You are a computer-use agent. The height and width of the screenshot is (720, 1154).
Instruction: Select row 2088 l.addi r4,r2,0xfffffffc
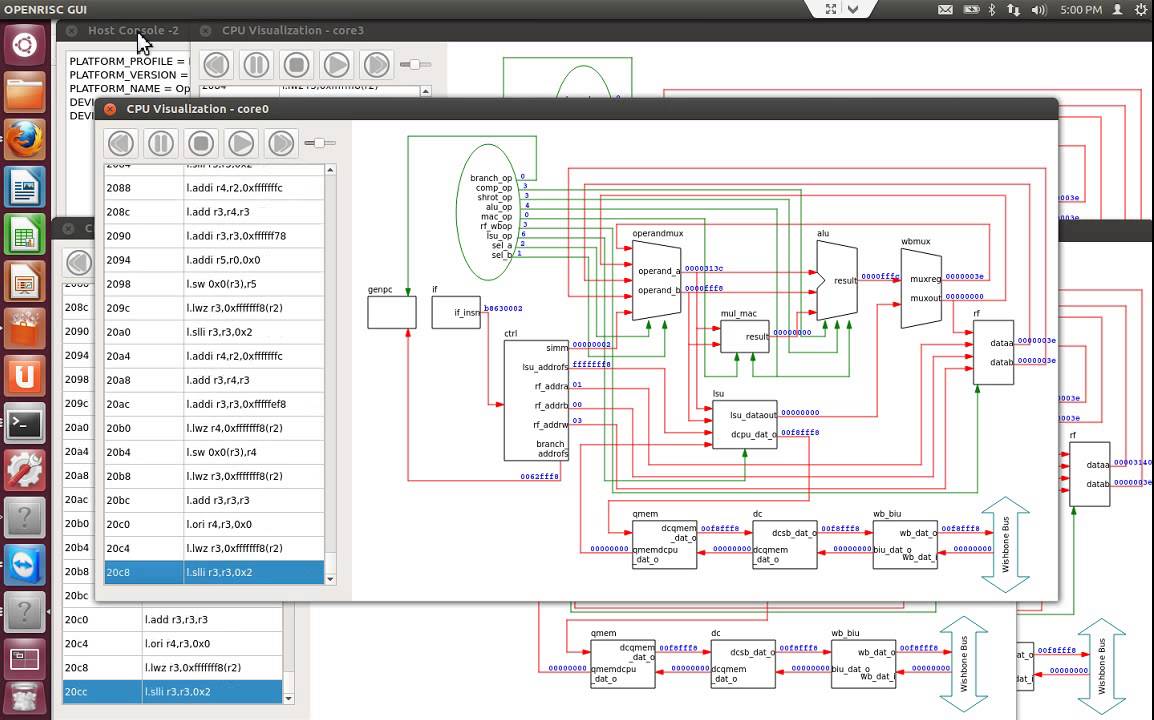pos(214,188)
